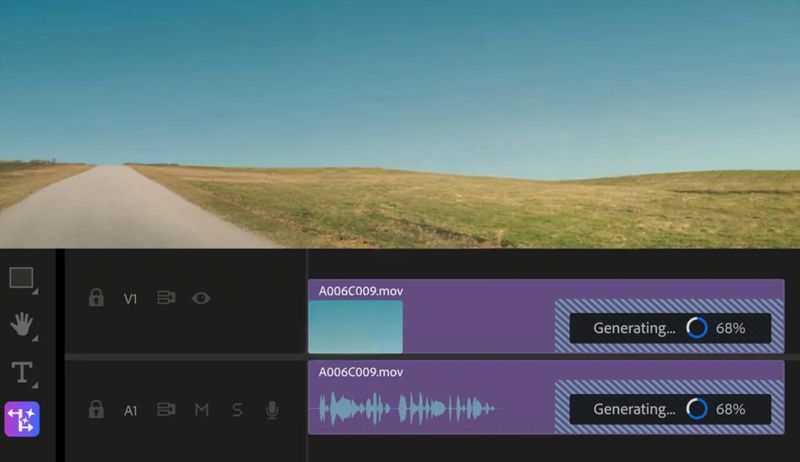Click the A1 track target label

coord(131,409)
